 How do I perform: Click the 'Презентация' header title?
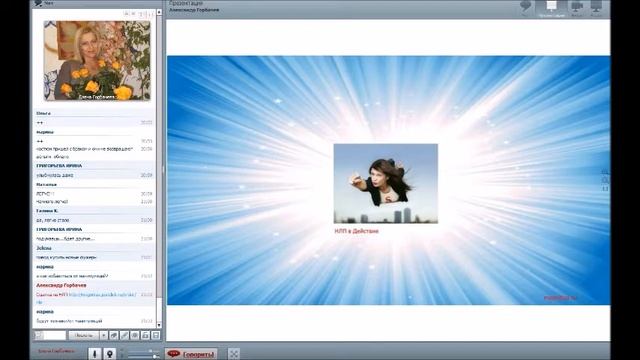[x=186, y=3]
